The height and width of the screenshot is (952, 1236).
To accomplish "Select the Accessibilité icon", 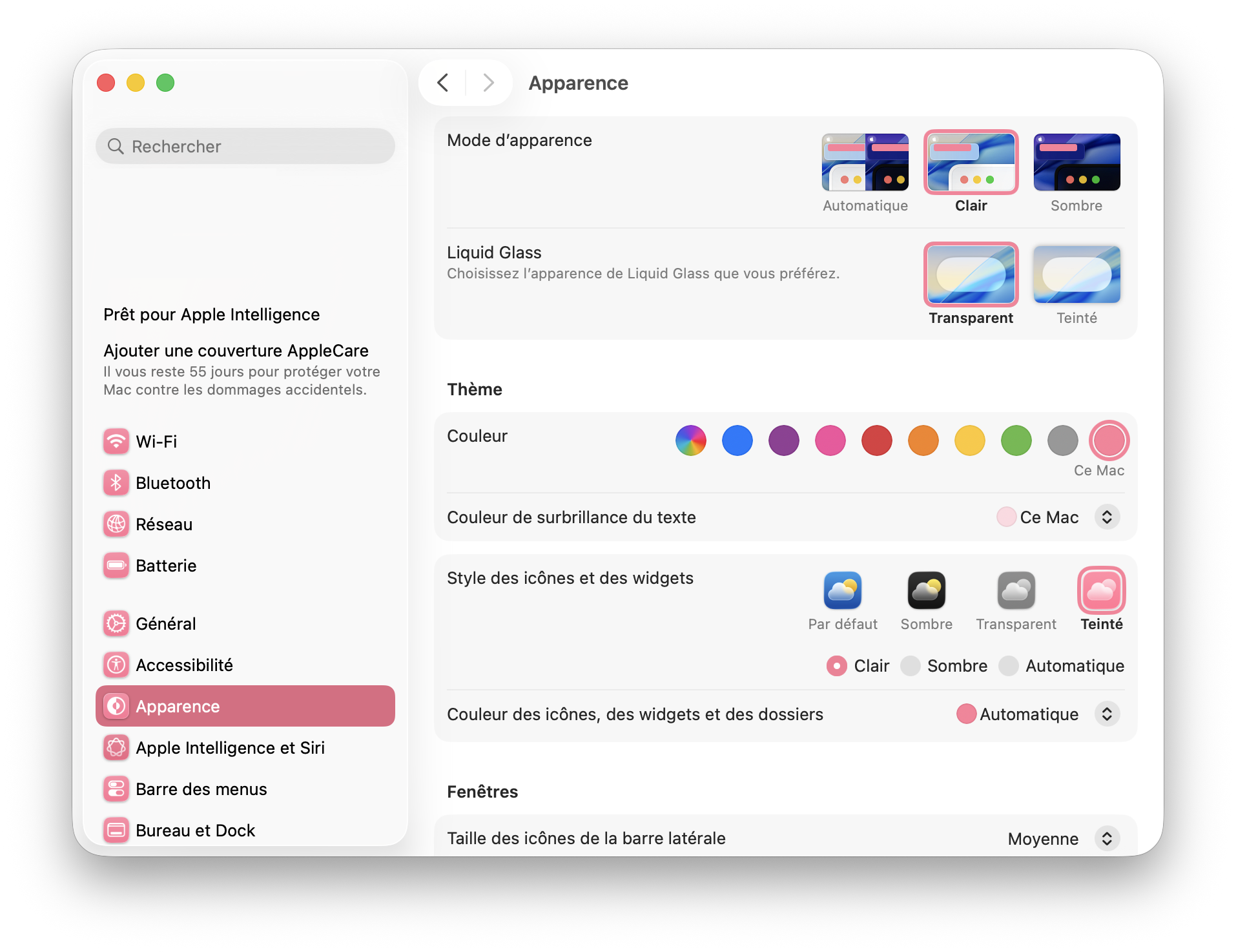I will 116,665.
